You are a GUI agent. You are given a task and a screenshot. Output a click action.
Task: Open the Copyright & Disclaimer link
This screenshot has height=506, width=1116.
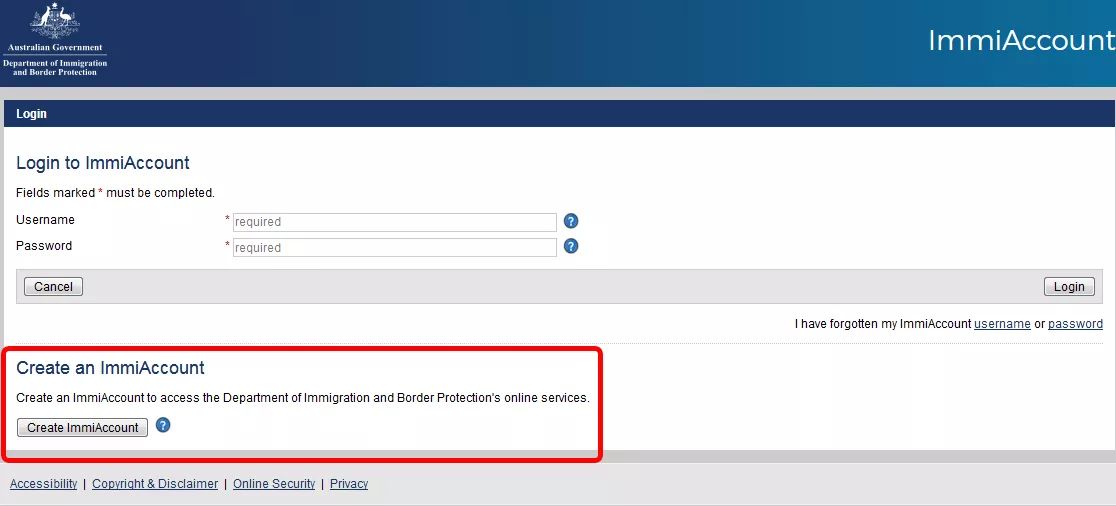pyautogui.click(x=155, y=484)
